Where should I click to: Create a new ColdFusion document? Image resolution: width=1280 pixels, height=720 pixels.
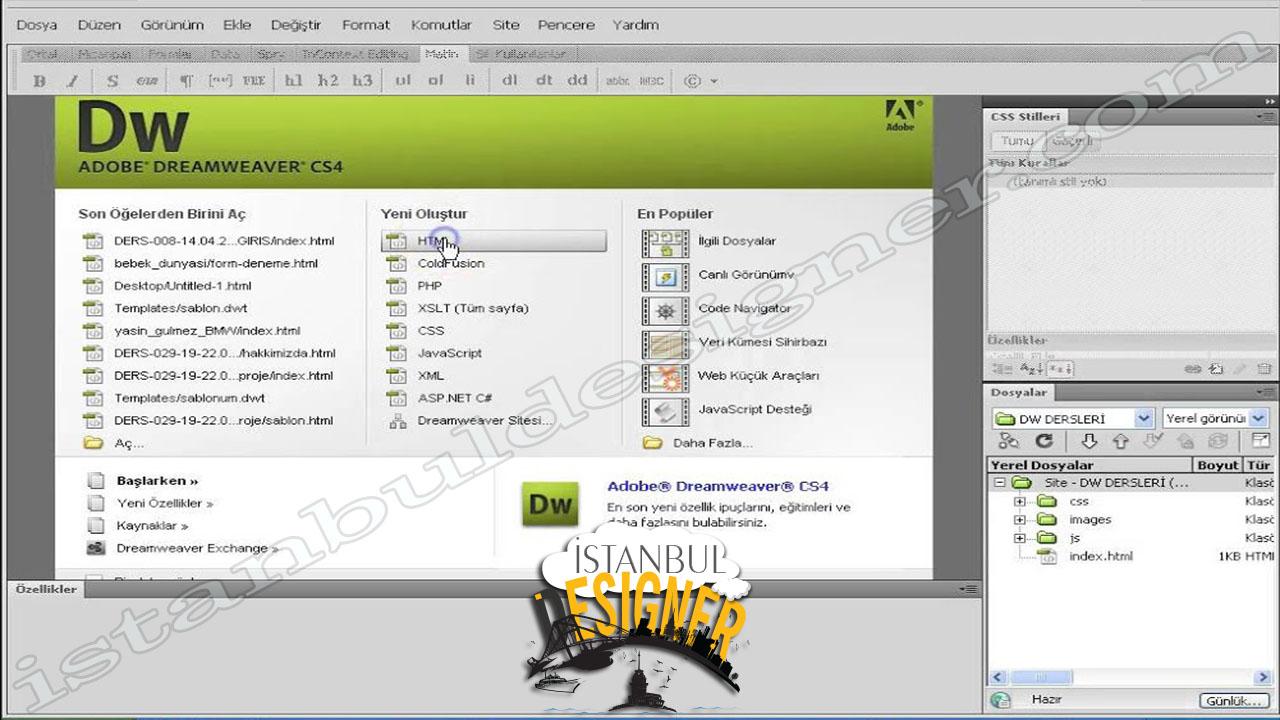click(x=450, y=263)
